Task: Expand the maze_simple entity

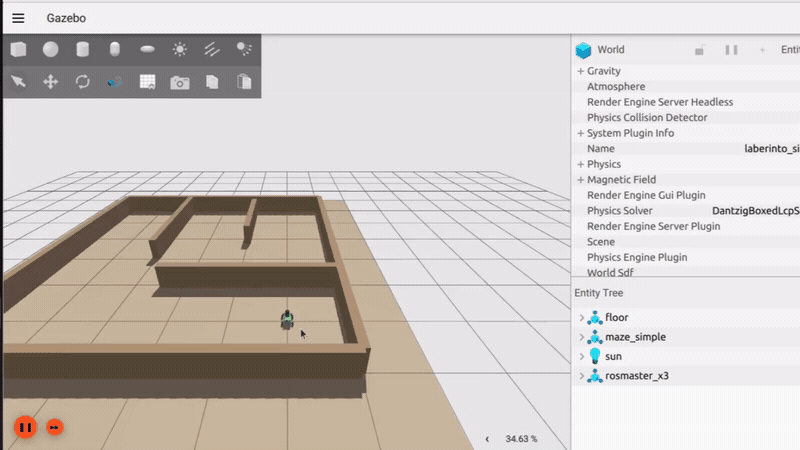Action: click(582, 337)
